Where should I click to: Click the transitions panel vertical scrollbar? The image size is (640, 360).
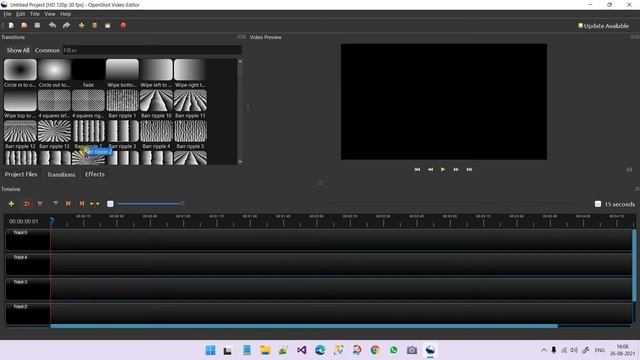240,111
